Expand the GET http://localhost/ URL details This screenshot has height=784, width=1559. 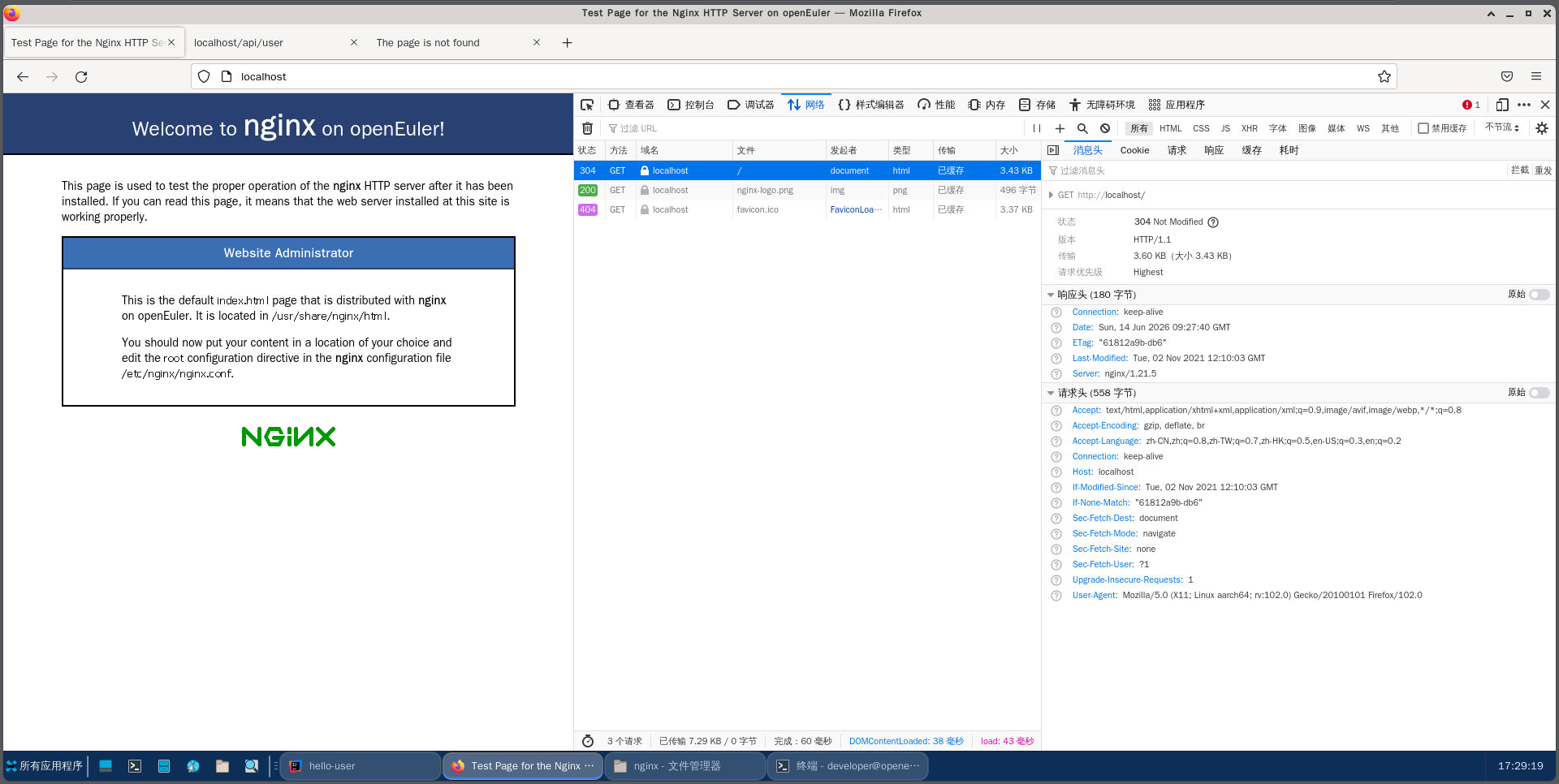tap(1051, 195)
